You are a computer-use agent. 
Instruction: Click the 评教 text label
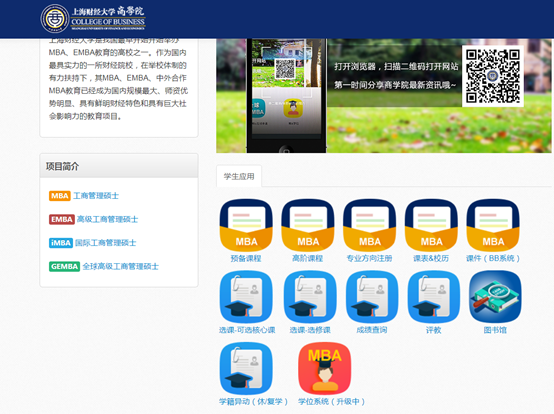click(434, 330)
